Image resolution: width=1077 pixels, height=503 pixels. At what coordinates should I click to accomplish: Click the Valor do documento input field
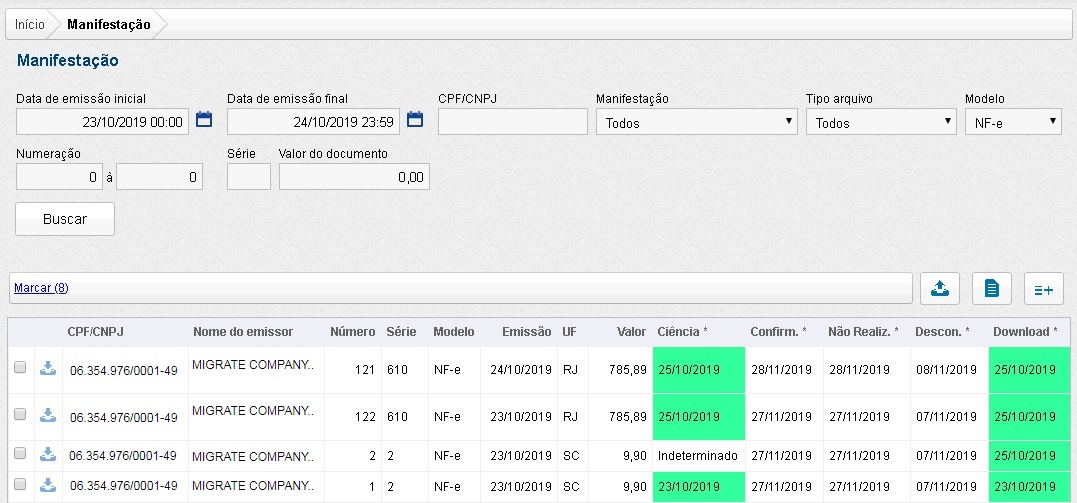pyautogui.click(x=354, y=177)
